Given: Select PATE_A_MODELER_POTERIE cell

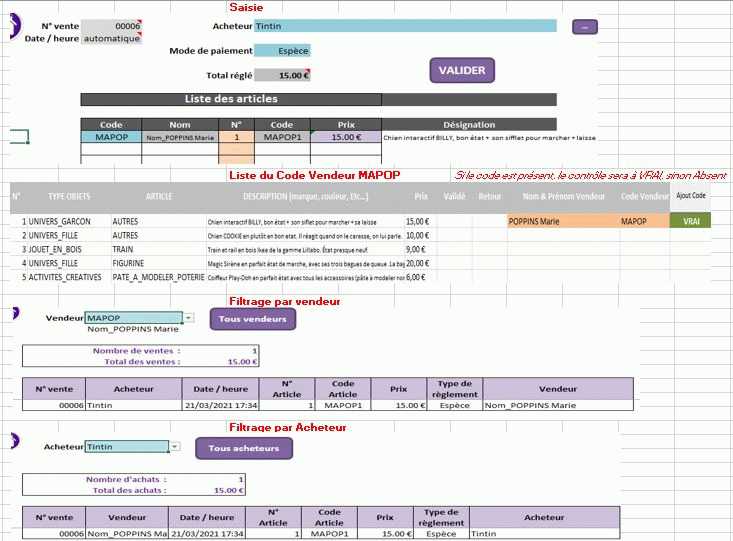Looking at the screenshot, I should click(158, 277).
